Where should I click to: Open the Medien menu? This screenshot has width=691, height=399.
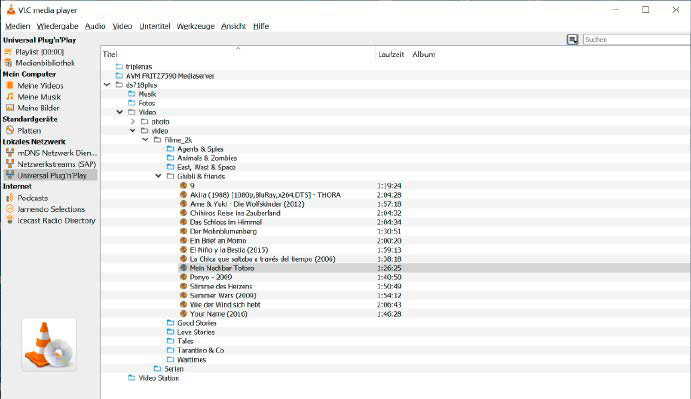pyautogui.click(x=18, y=26)
